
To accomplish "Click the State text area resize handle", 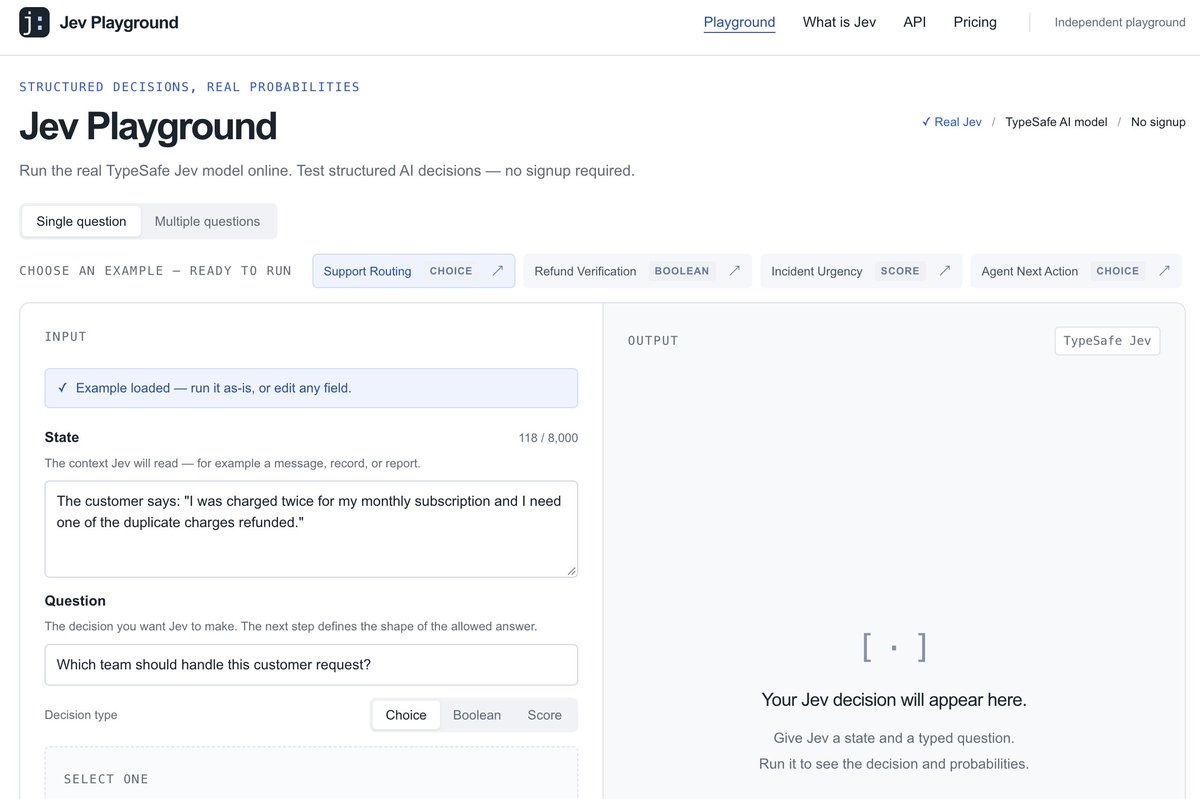I will (x=571, y=570).
